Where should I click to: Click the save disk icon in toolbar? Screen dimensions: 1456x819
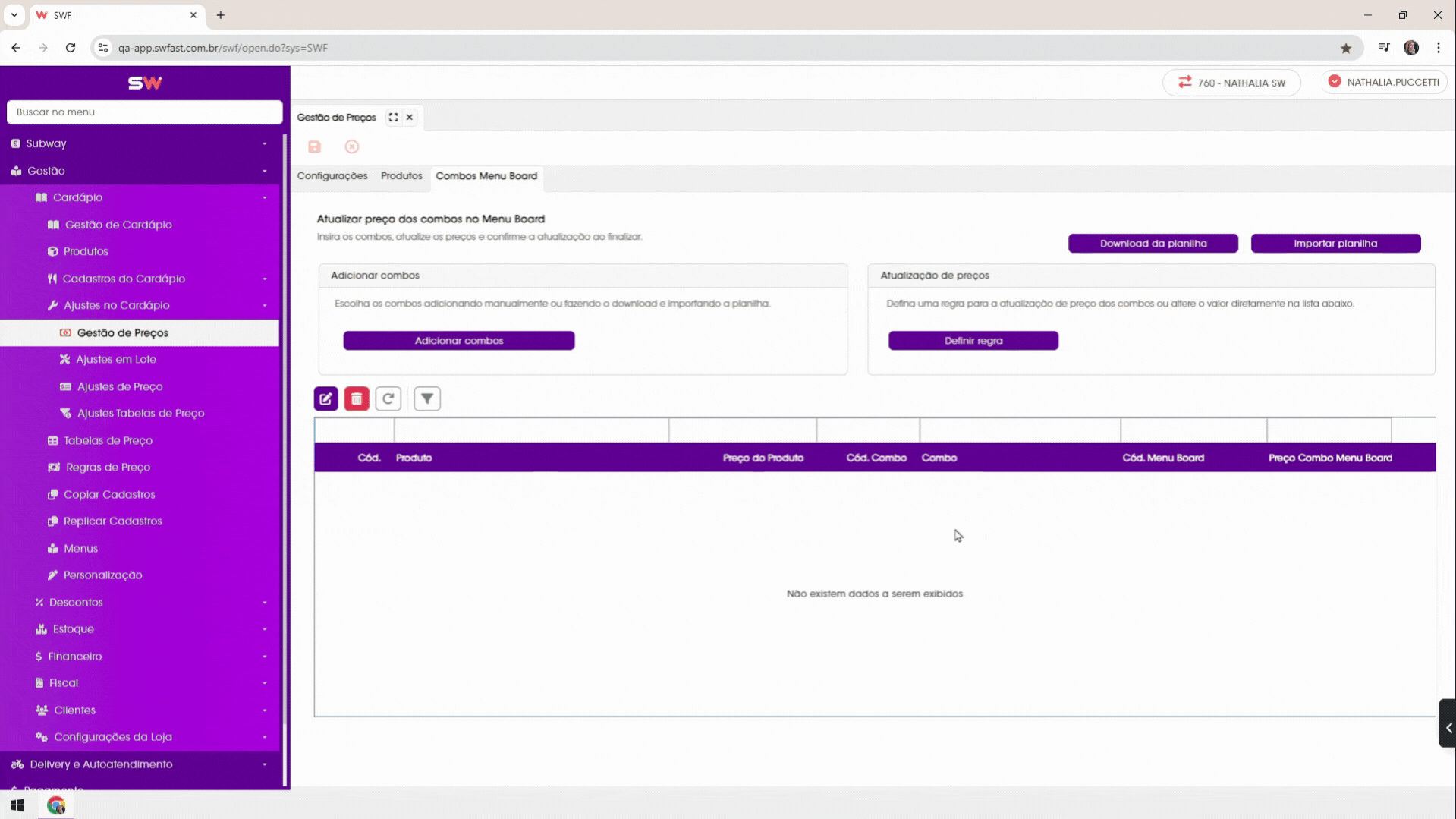[314, 146]
